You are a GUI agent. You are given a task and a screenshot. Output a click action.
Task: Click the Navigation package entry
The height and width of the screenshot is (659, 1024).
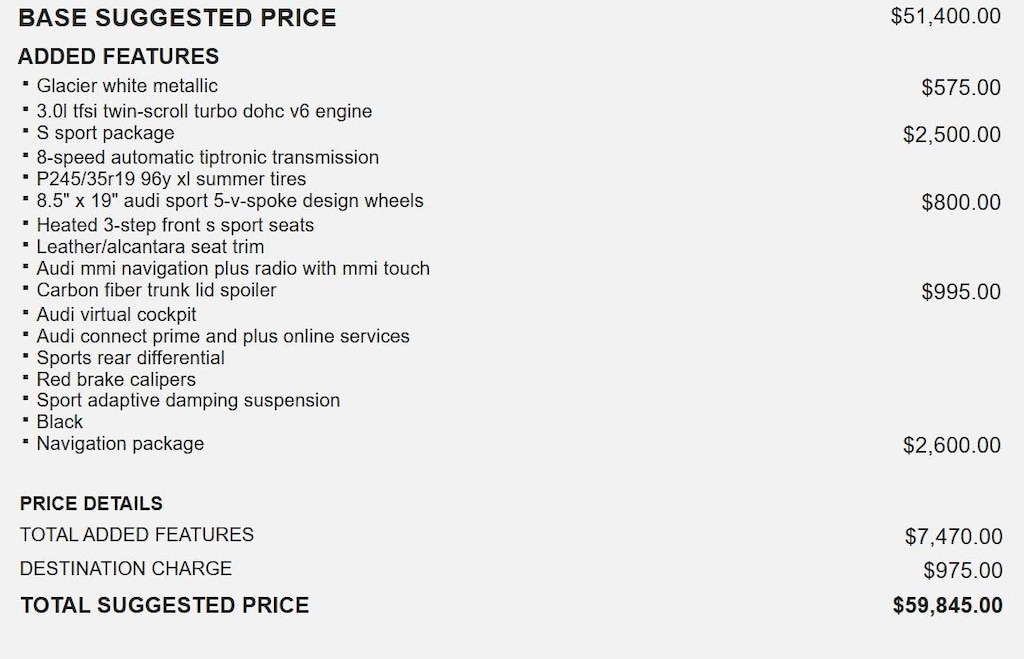click(x=120, y=443)
